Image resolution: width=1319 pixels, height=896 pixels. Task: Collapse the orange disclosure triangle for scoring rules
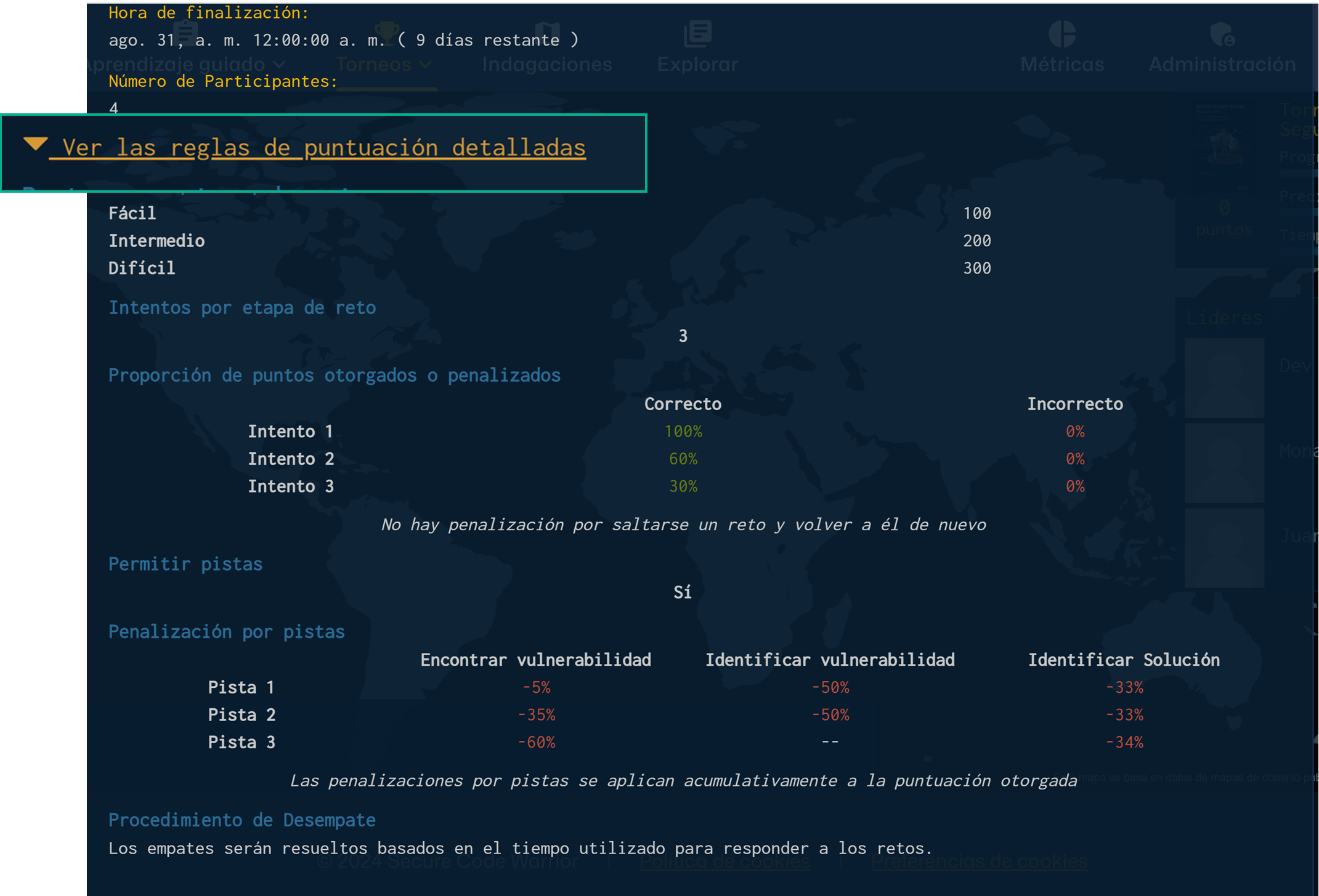click(36, 144)
